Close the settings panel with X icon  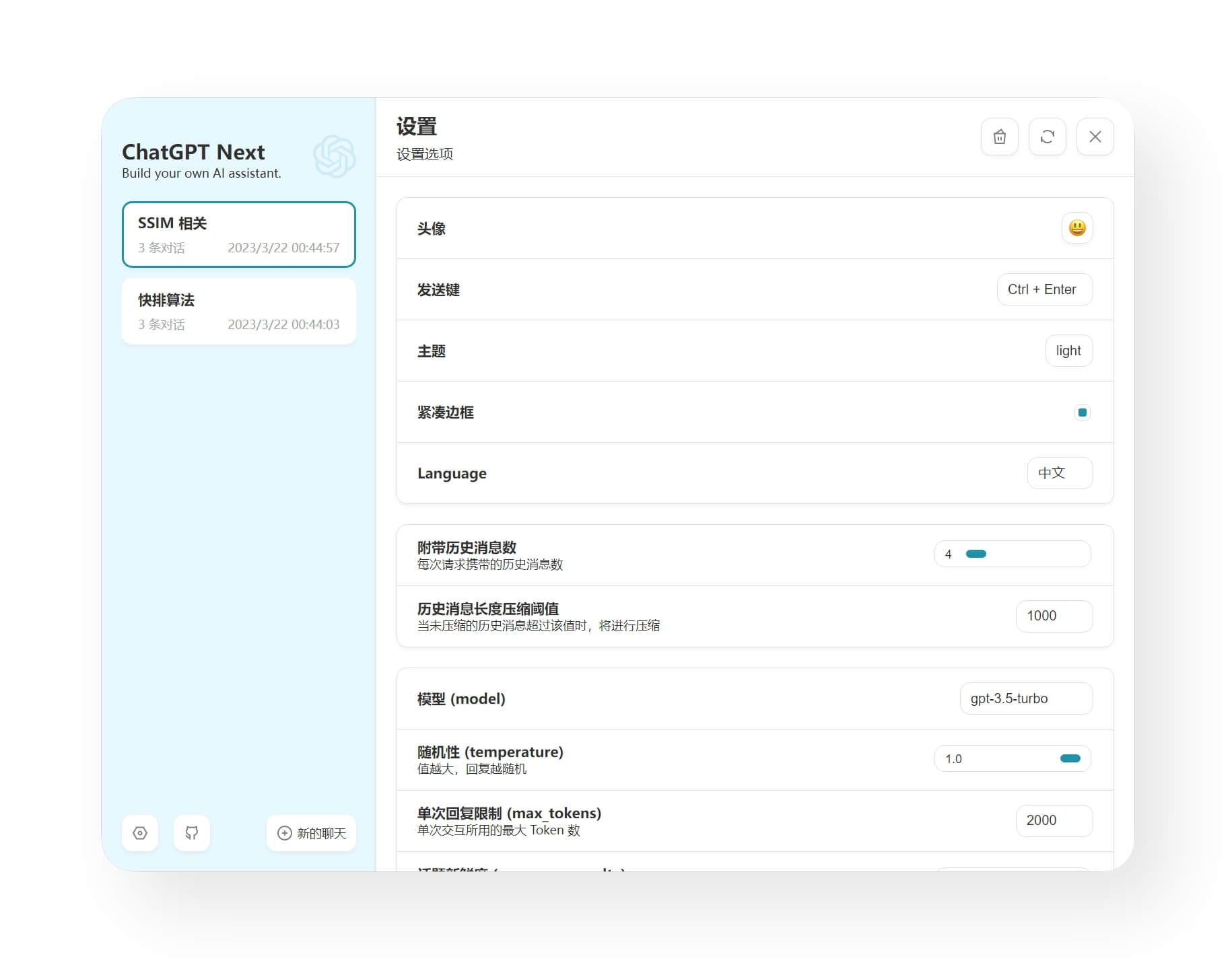point(1095,137)
